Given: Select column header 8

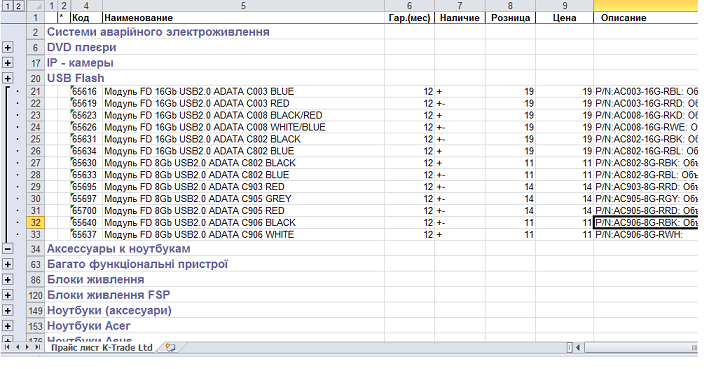Looking at the screenshot, I should (510, 6).
